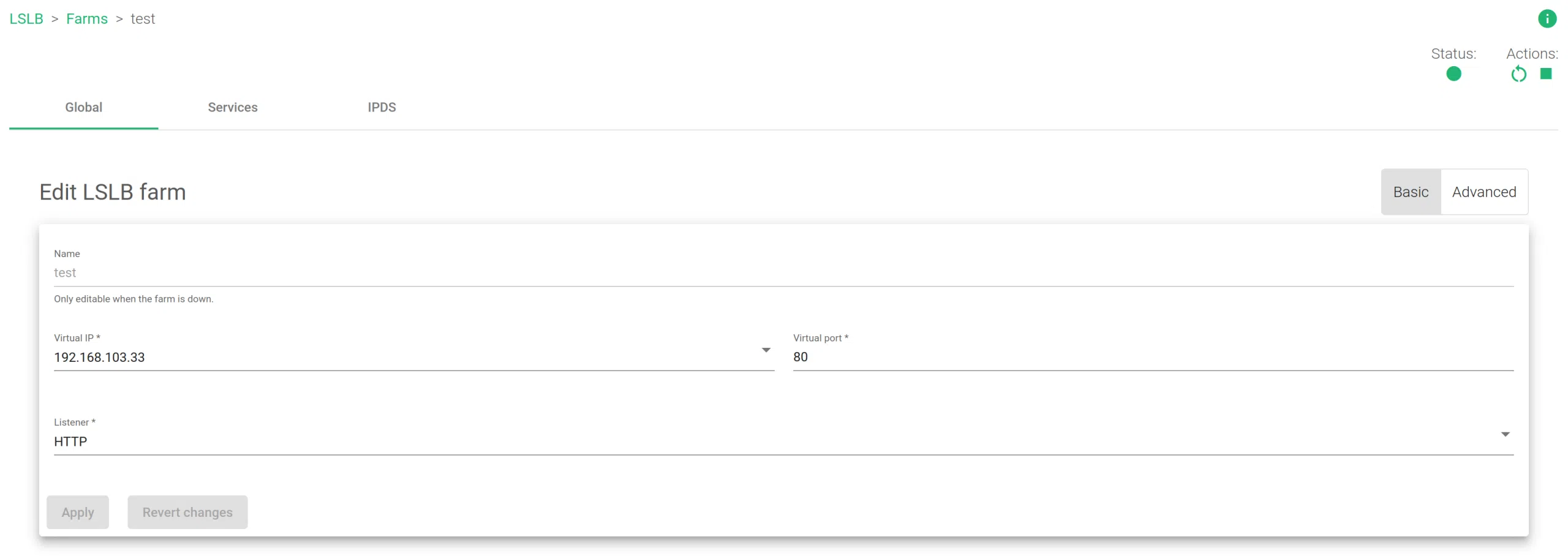Switch to the IPDS tab
1568x556 pixels.
click(382, 108)
